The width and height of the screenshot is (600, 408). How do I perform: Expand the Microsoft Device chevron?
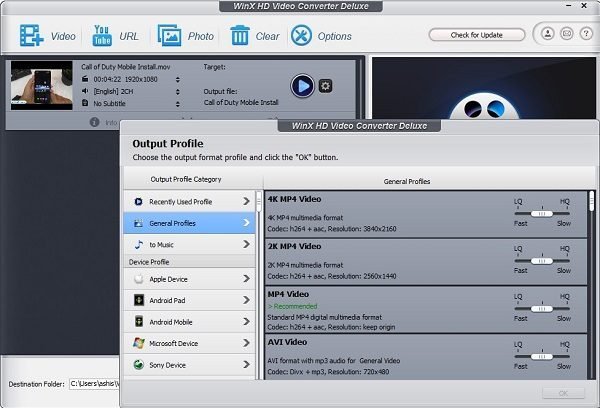click(246, 343)
